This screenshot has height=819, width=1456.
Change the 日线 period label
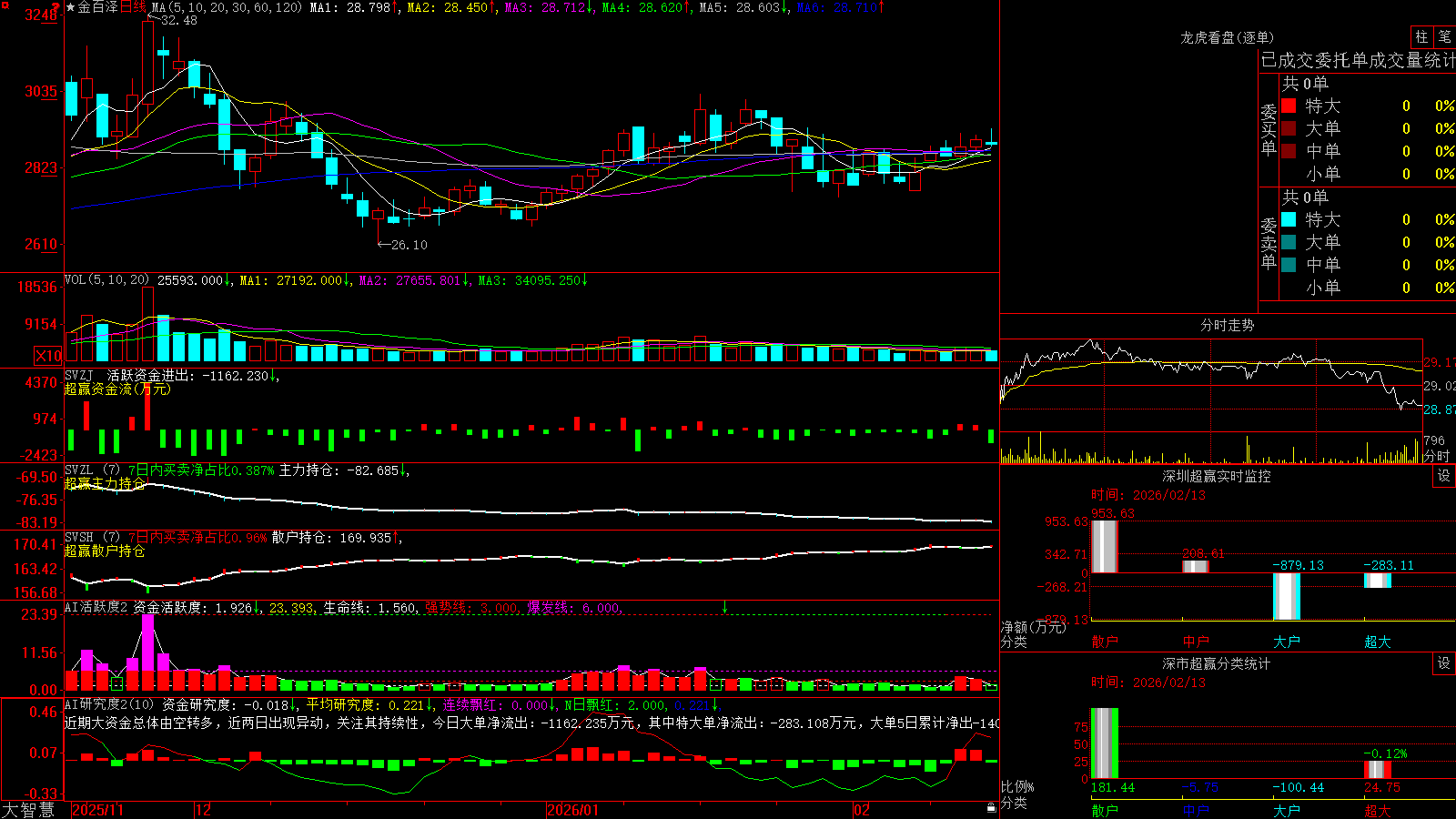[x=133, y=7]
